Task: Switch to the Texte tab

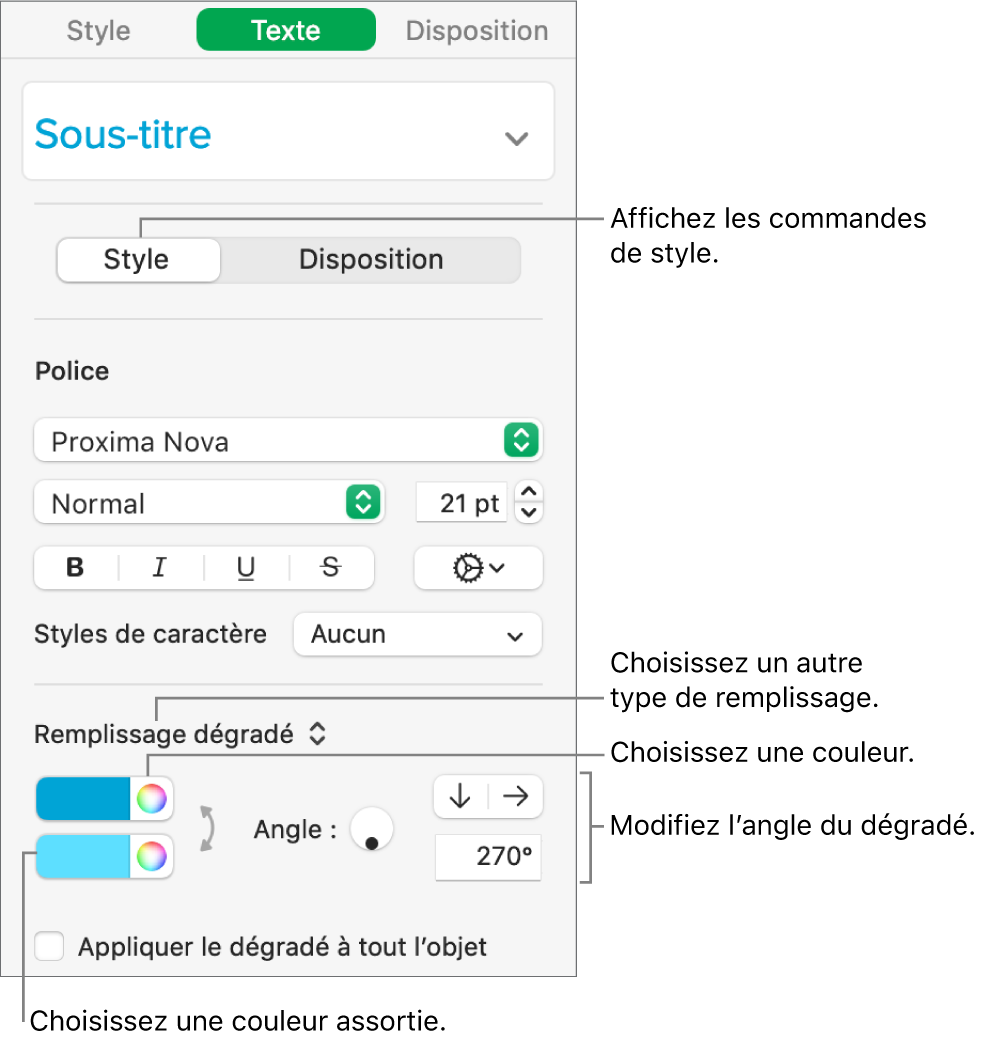Action: pyautogui.click(x=286, y=30)
